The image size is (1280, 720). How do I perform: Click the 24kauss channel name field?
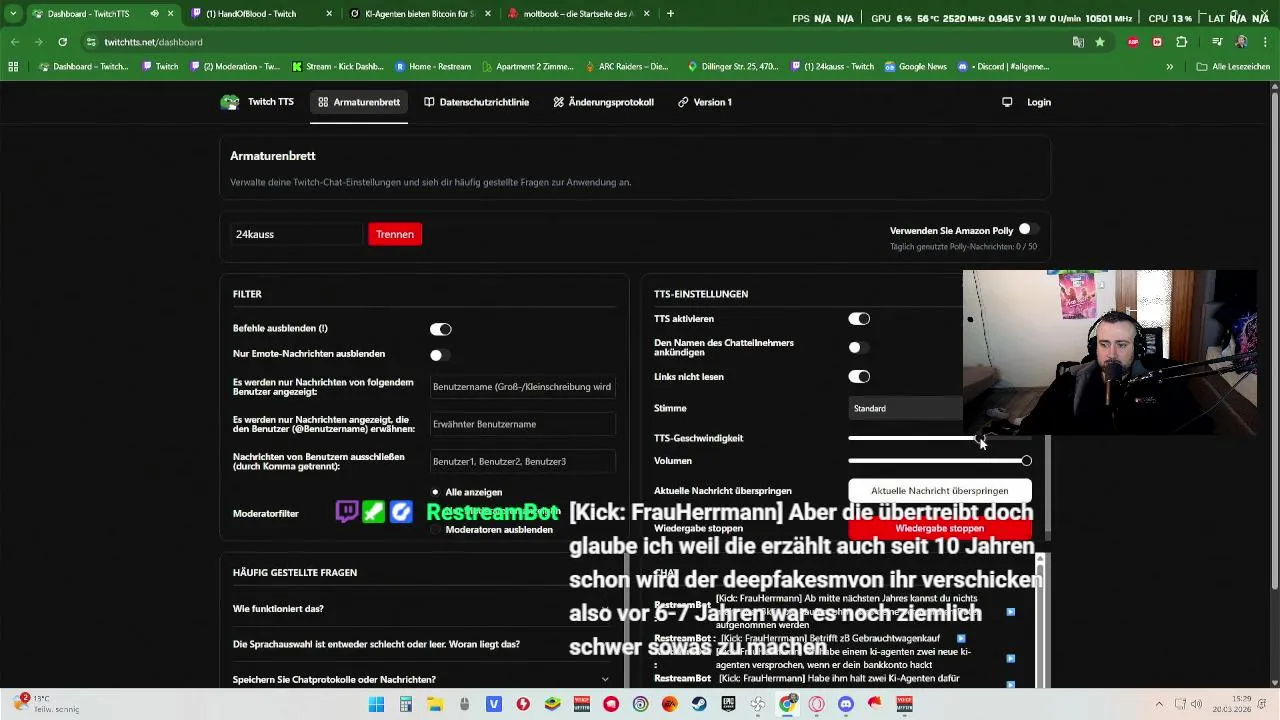(x=297, y=234)
